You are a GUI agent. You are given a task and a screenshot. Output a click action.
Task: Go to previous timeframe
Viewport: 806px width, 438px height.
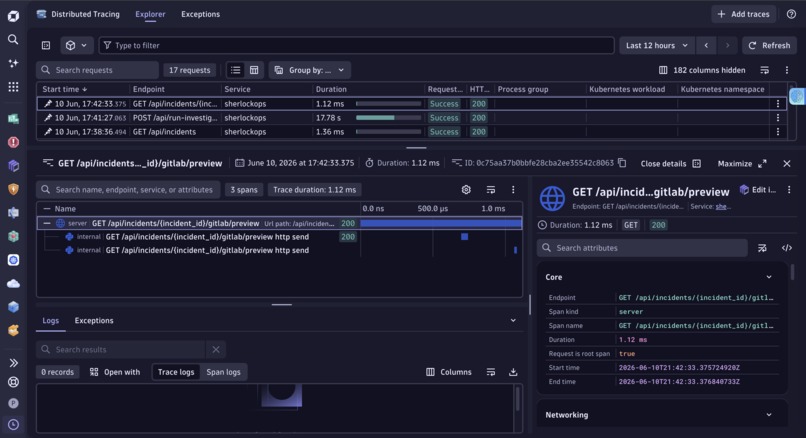pos(706,45)
